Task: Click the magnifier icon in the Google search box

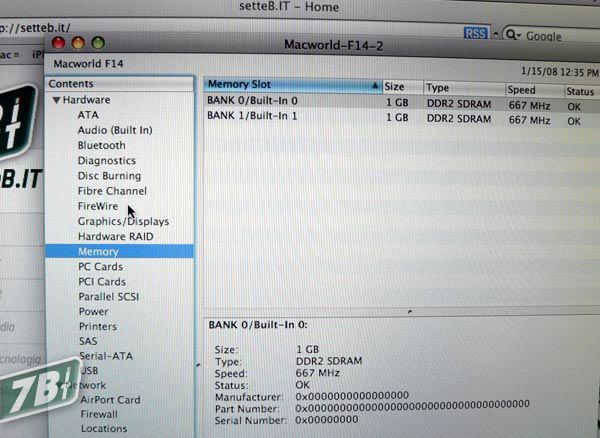Action: [511, 35]
